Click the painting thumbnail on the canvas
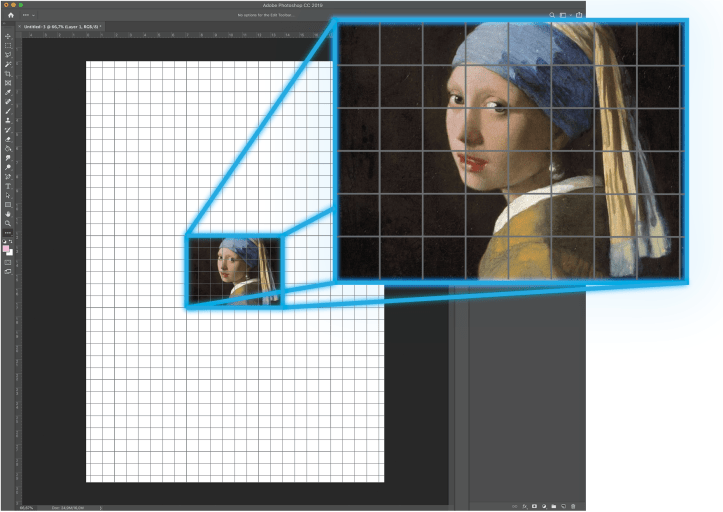Viewport: 723px width, 512px height. tap(233, 270)
